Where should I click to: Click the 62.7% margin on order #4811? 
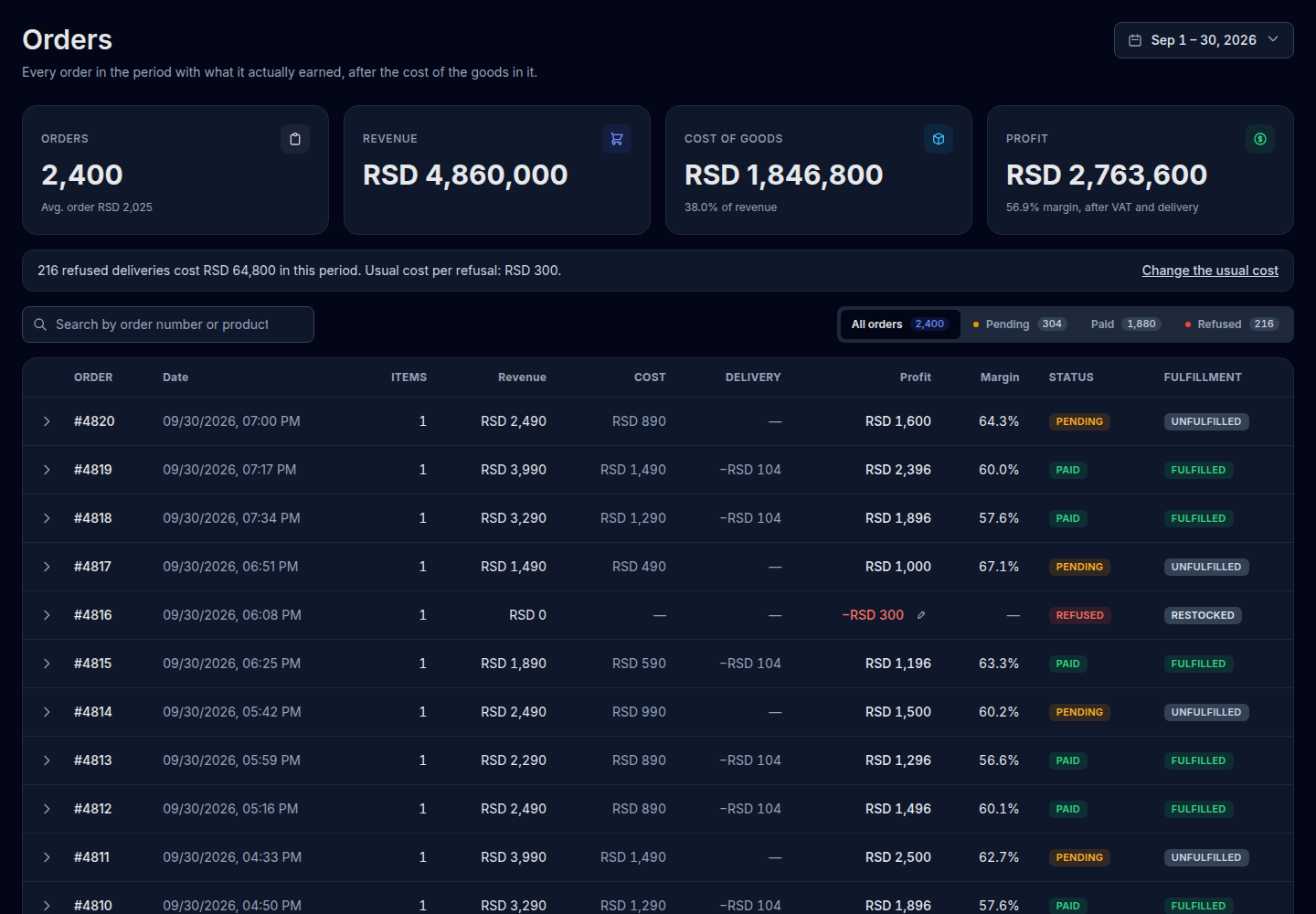pos(999,857)
